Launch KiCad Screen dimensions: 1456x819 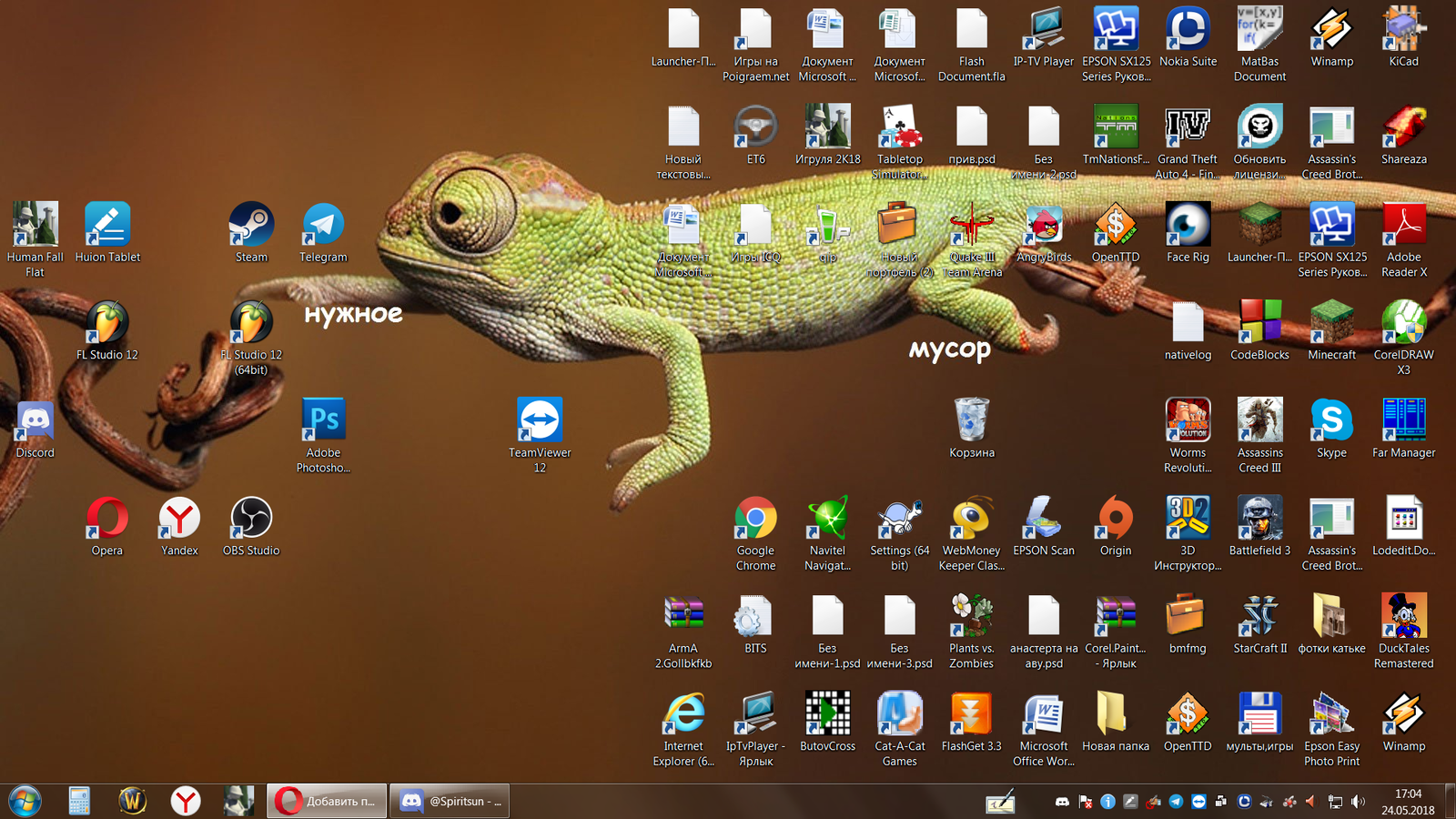tap(1404, 37)
